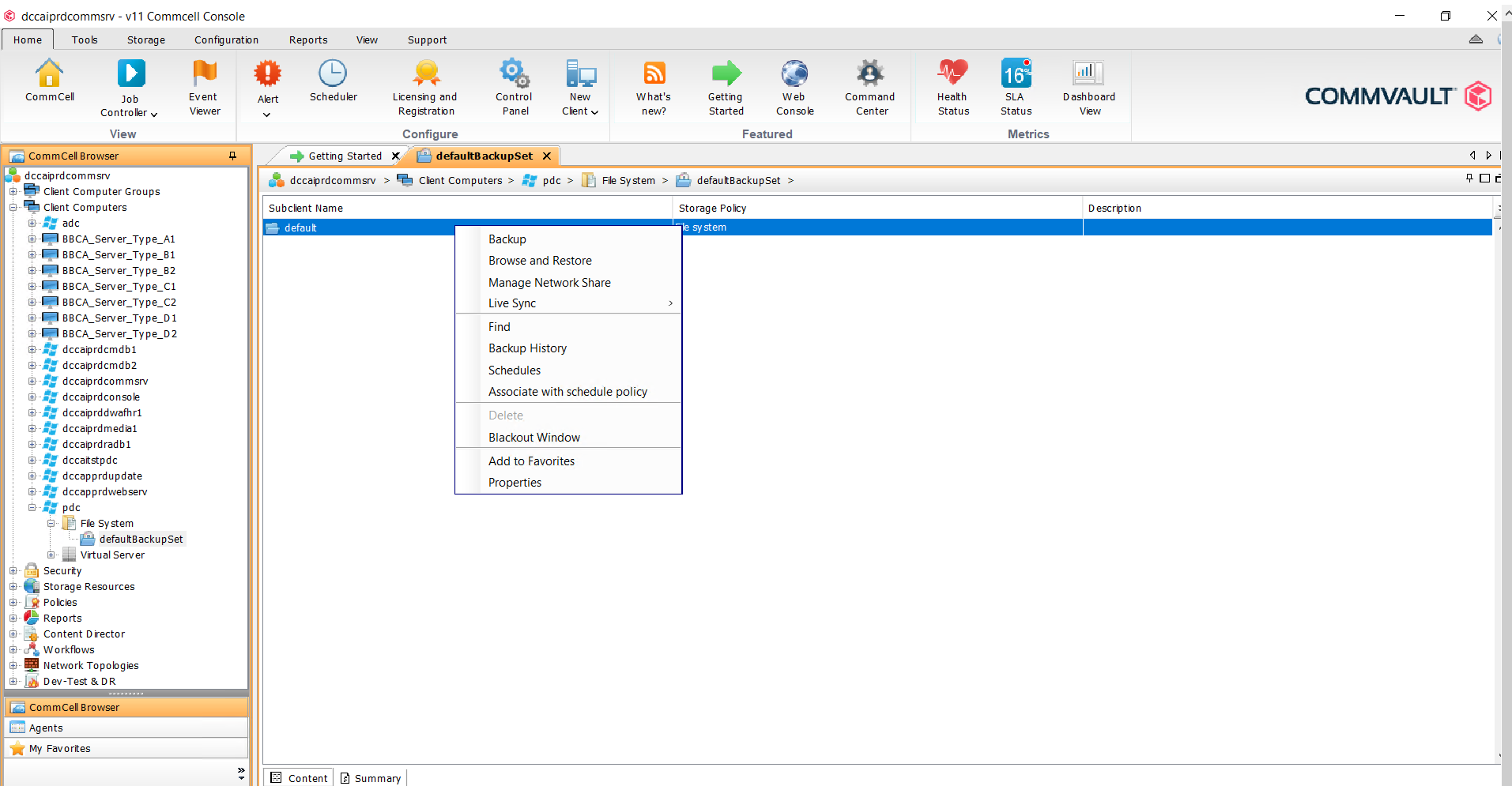Open the Scheduler clock icon

333,73
